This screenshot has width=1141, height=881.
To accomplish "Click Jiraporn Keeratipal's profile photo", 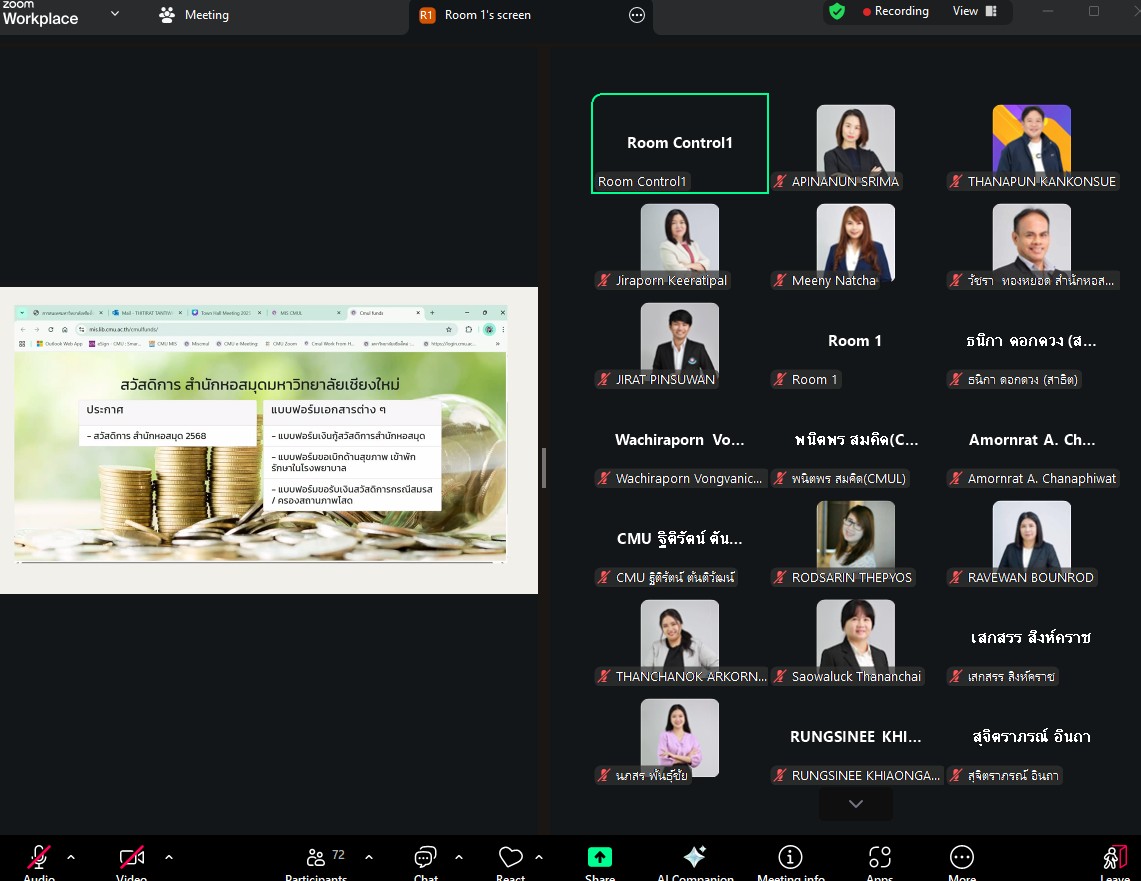I will (x=680, y=239).
